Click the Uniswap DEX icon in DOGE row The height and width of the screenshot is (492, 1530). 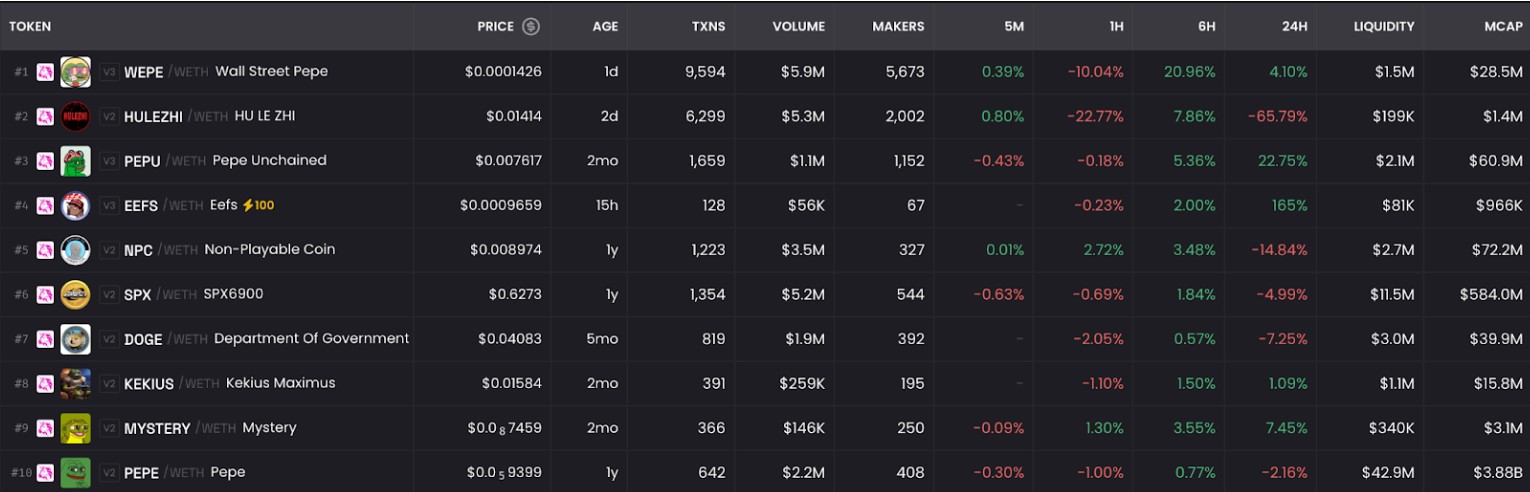[x=45, y=339]
